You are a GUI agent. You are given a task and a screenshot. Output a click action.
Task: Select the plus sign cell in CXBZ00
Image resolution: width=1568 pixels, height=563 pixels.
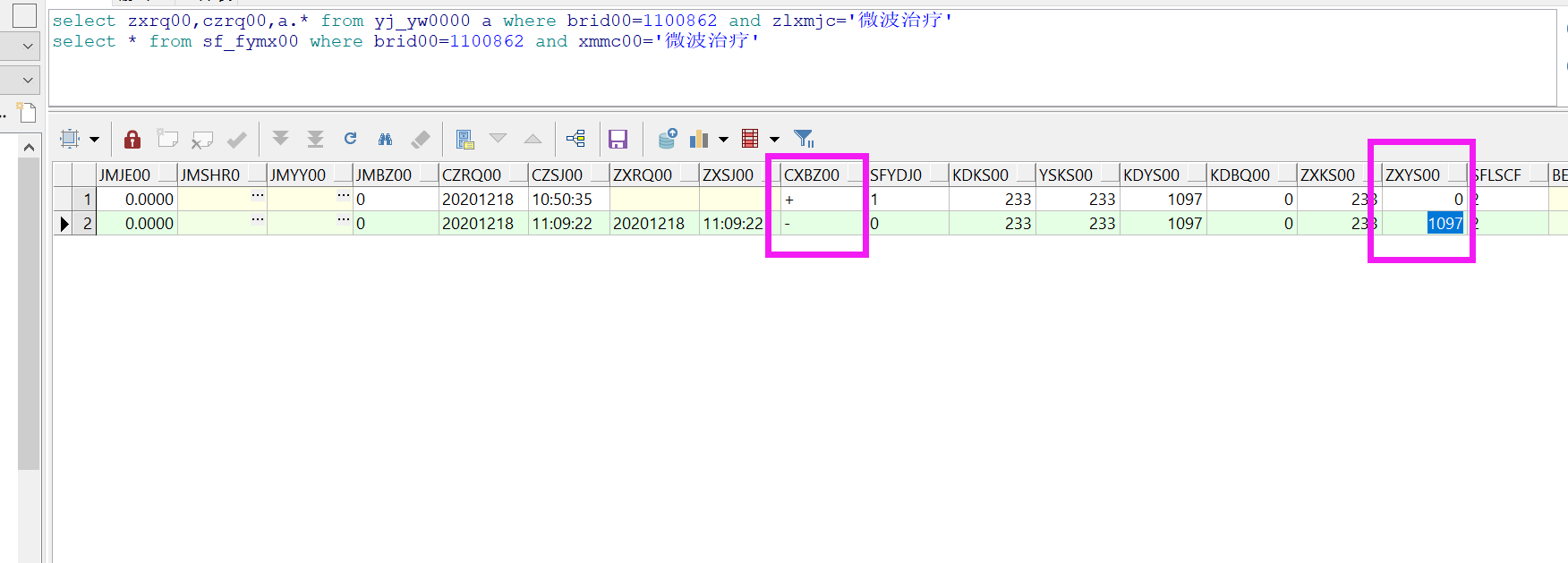click(823, 199)
